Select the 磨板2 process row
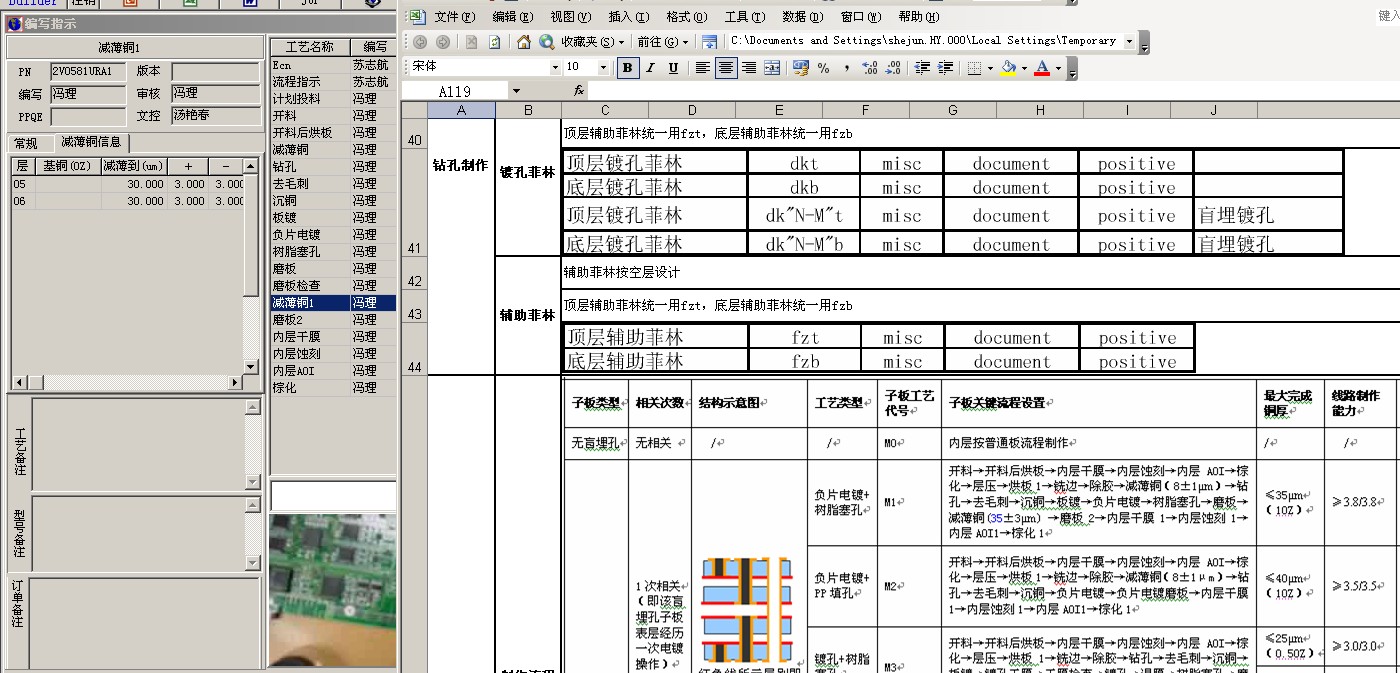 [x=333, y=320]
